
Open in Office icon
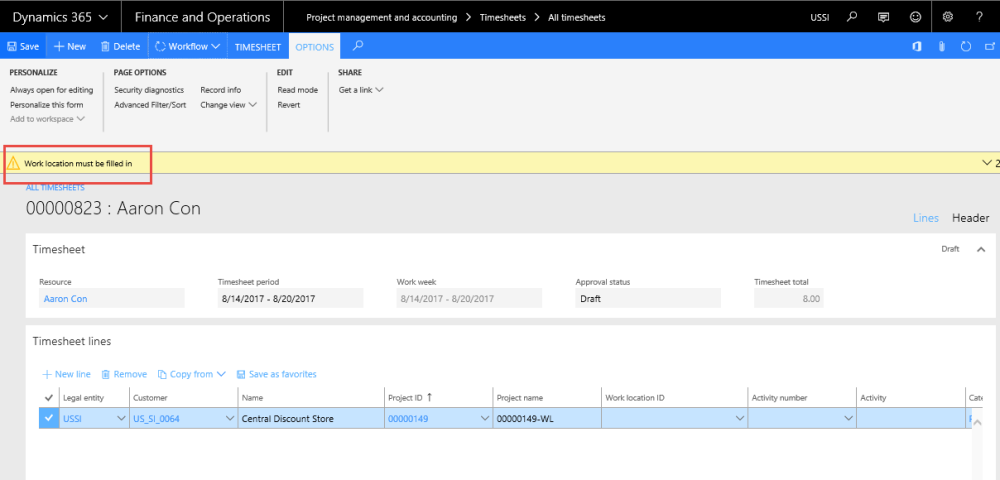[917, 47]
